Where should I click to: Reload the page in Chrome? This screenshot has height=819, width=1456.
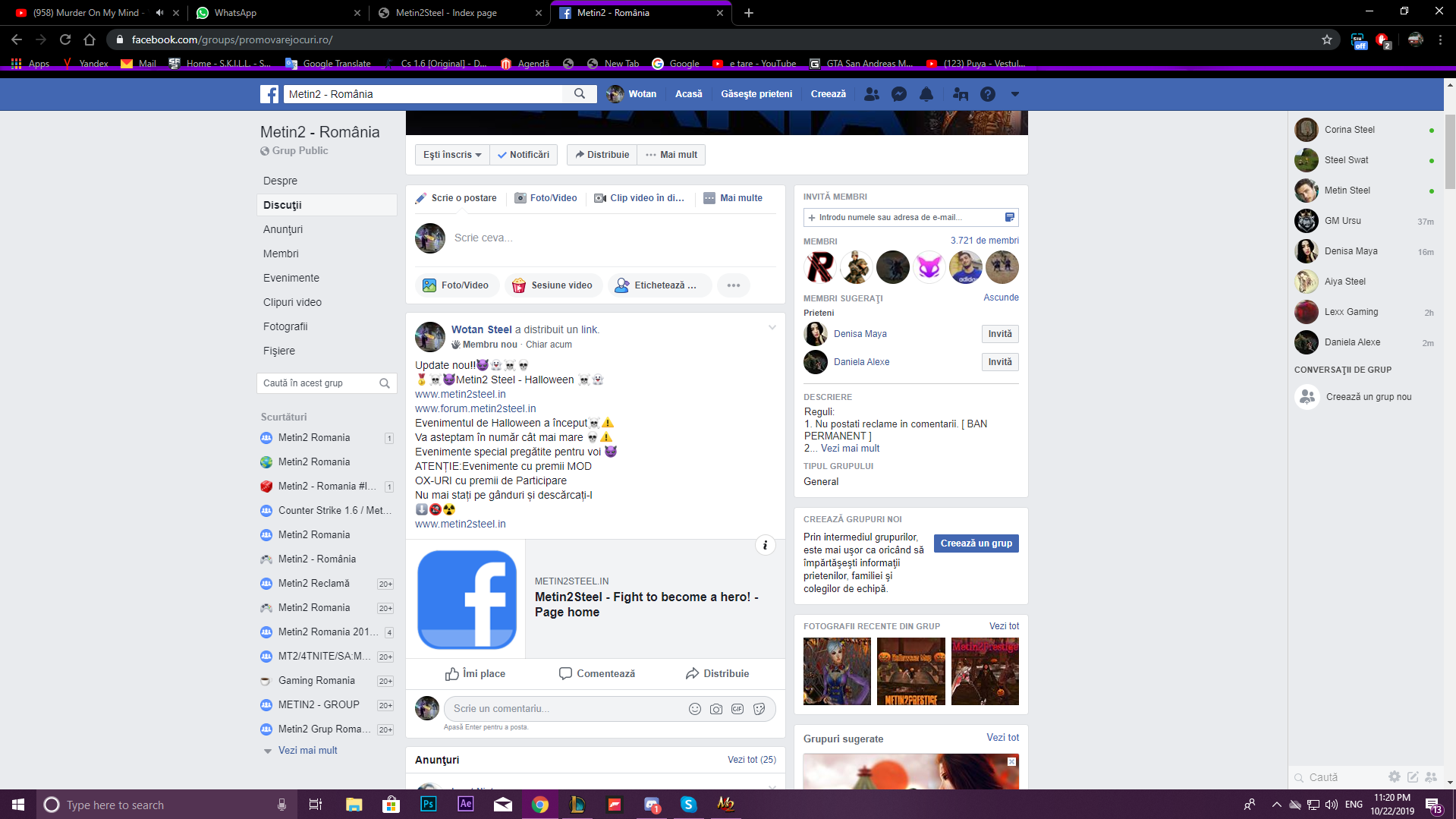click(65, 39)
